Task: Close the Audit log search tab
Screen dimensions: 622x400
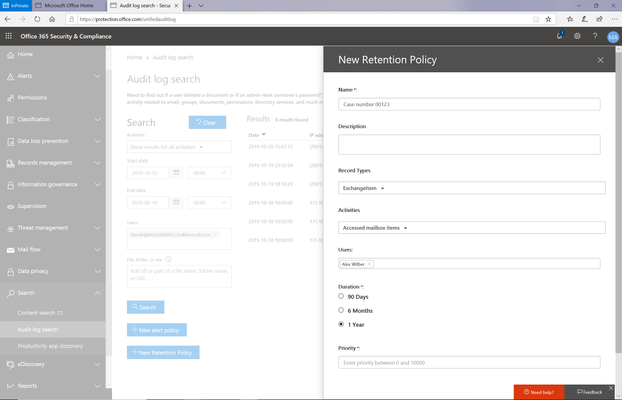Action: (x=176, y=6)
